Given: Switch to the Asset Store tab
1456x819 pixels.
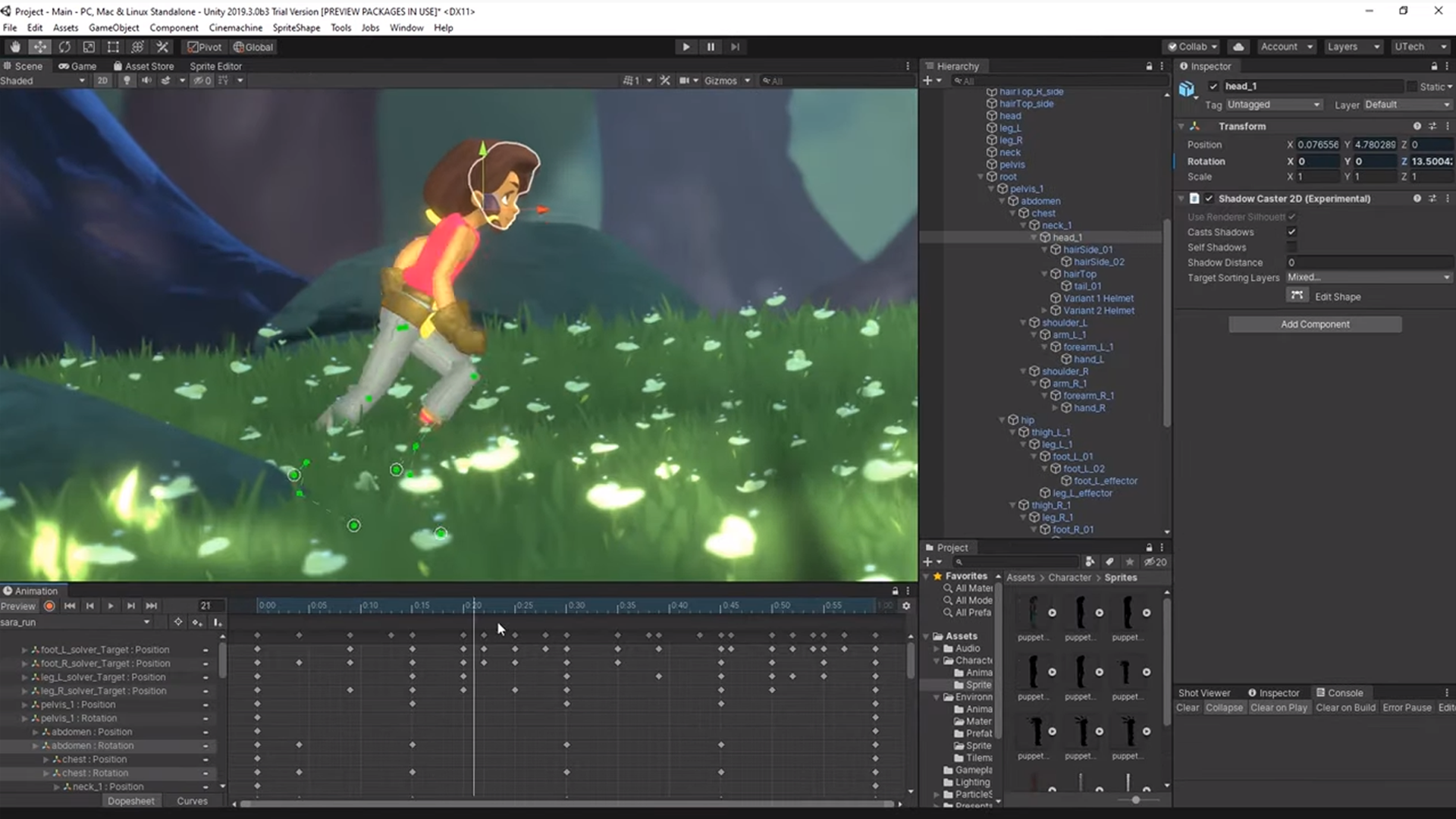Looking at the screenshot, I should tap(144, 66).
